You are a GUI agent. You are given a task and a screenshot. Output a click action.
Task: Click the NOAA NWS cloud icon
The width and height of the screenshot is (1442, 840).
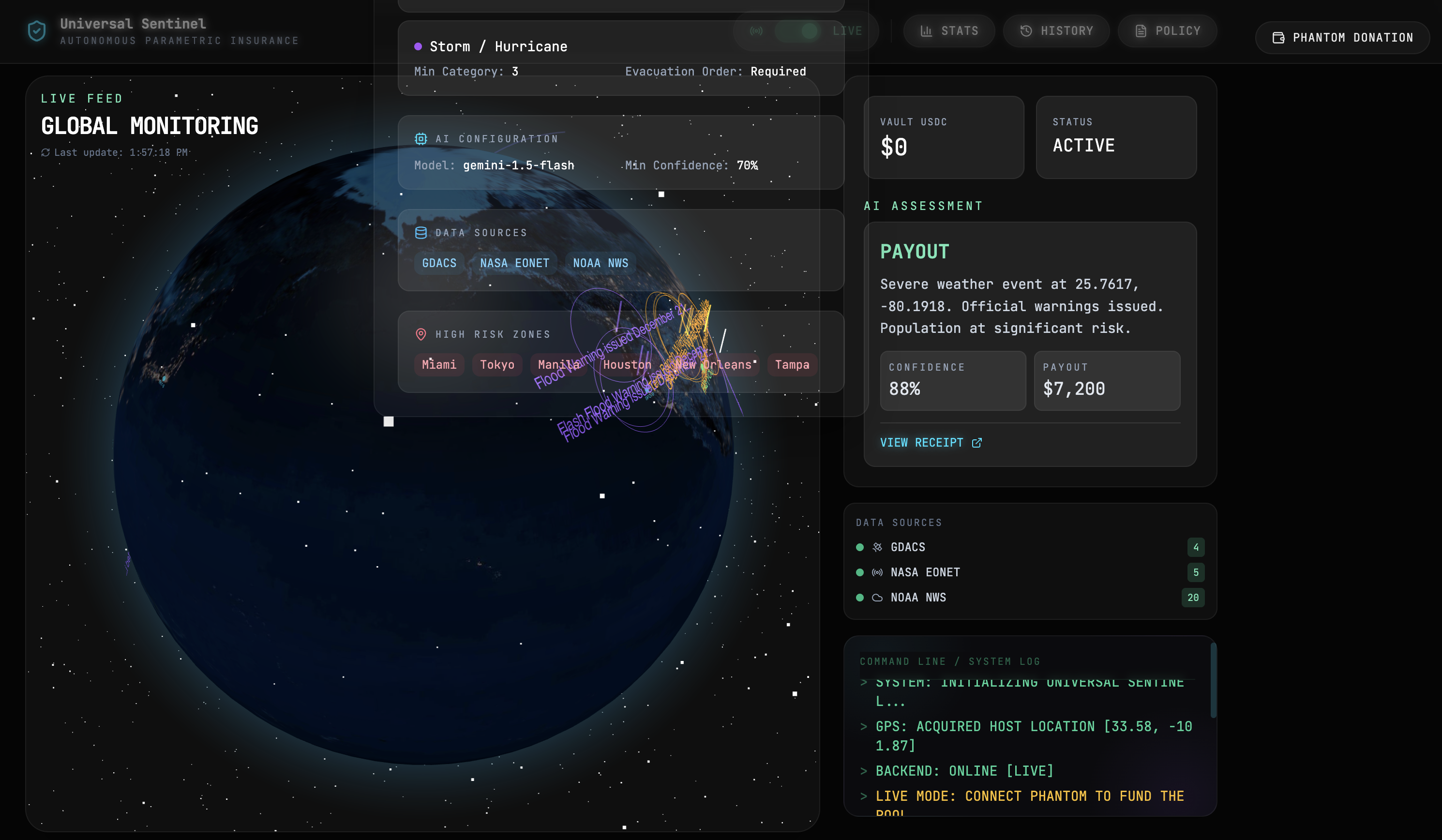[x=877, y=598]
